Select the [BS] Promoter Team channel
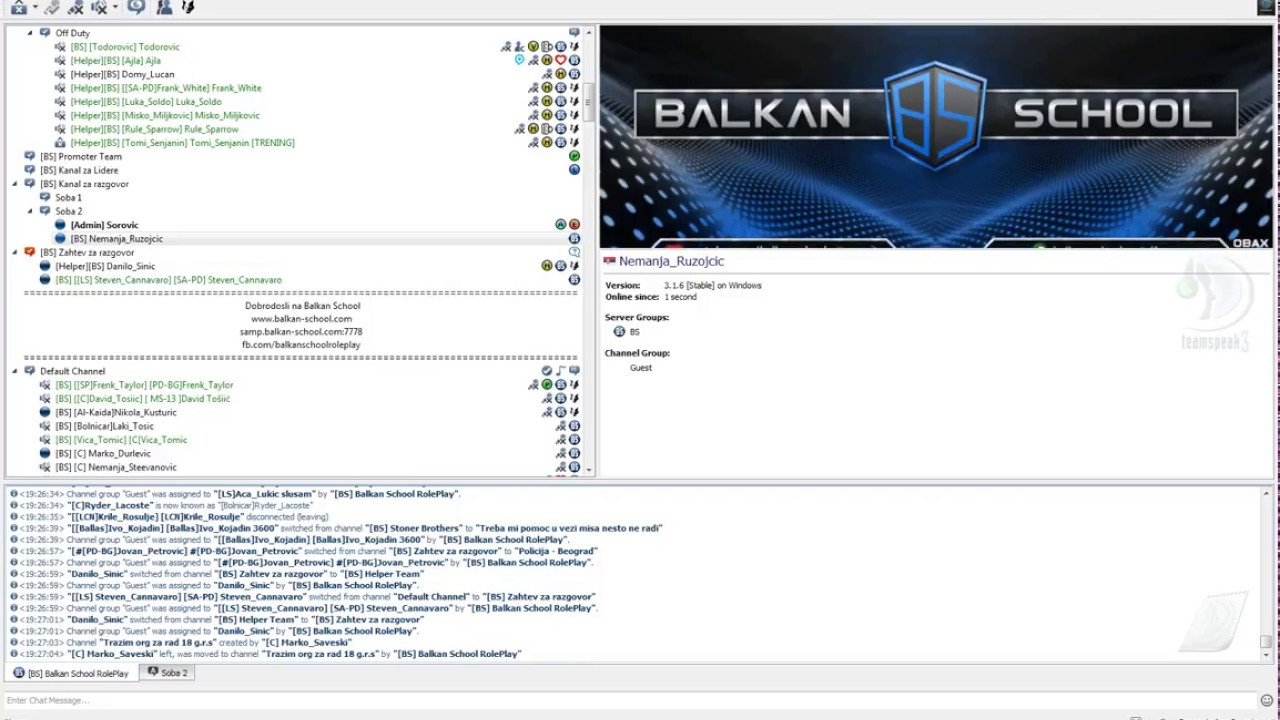 (x=81, y=156)
